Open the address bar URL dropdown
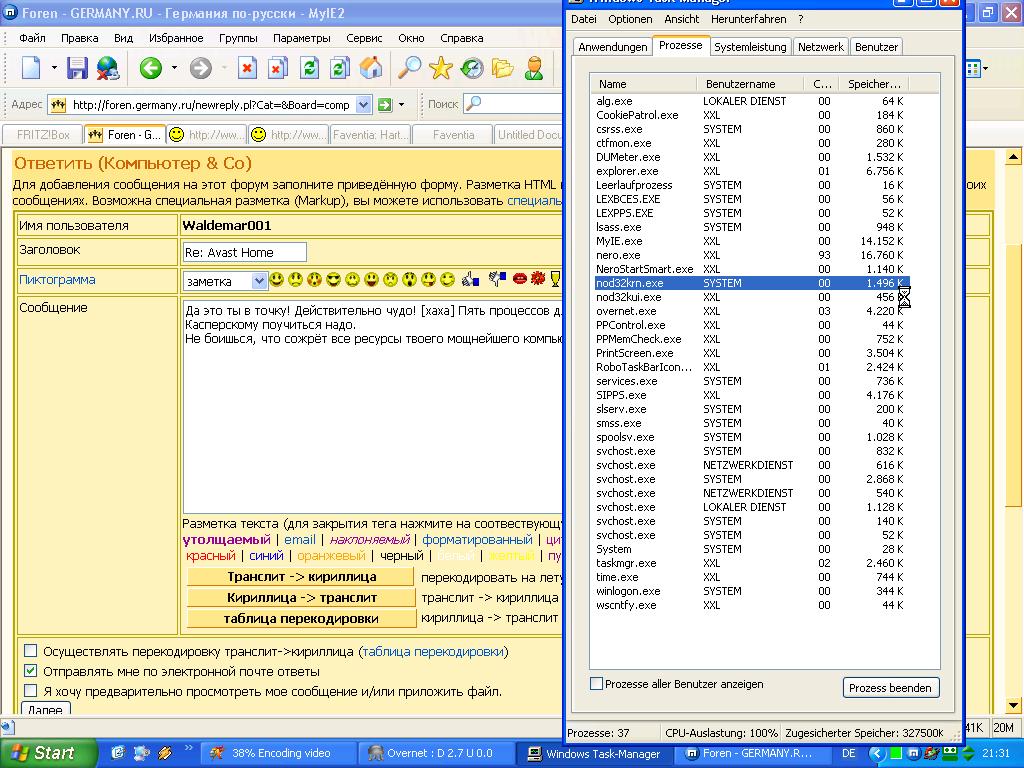Screen dimensions: 1024x768 (x=364, y=104)
